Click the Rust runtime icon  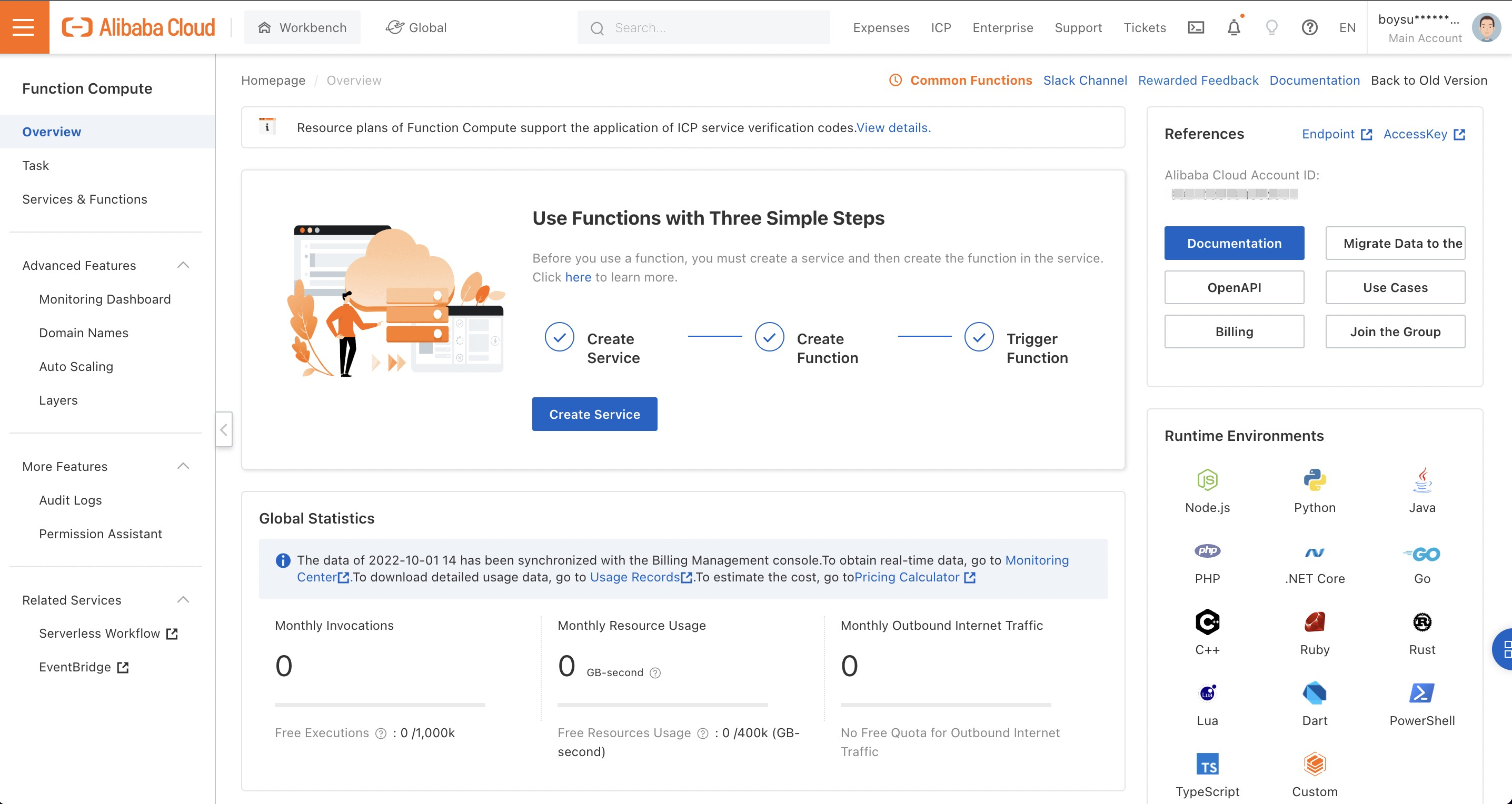coord(1421,622)
